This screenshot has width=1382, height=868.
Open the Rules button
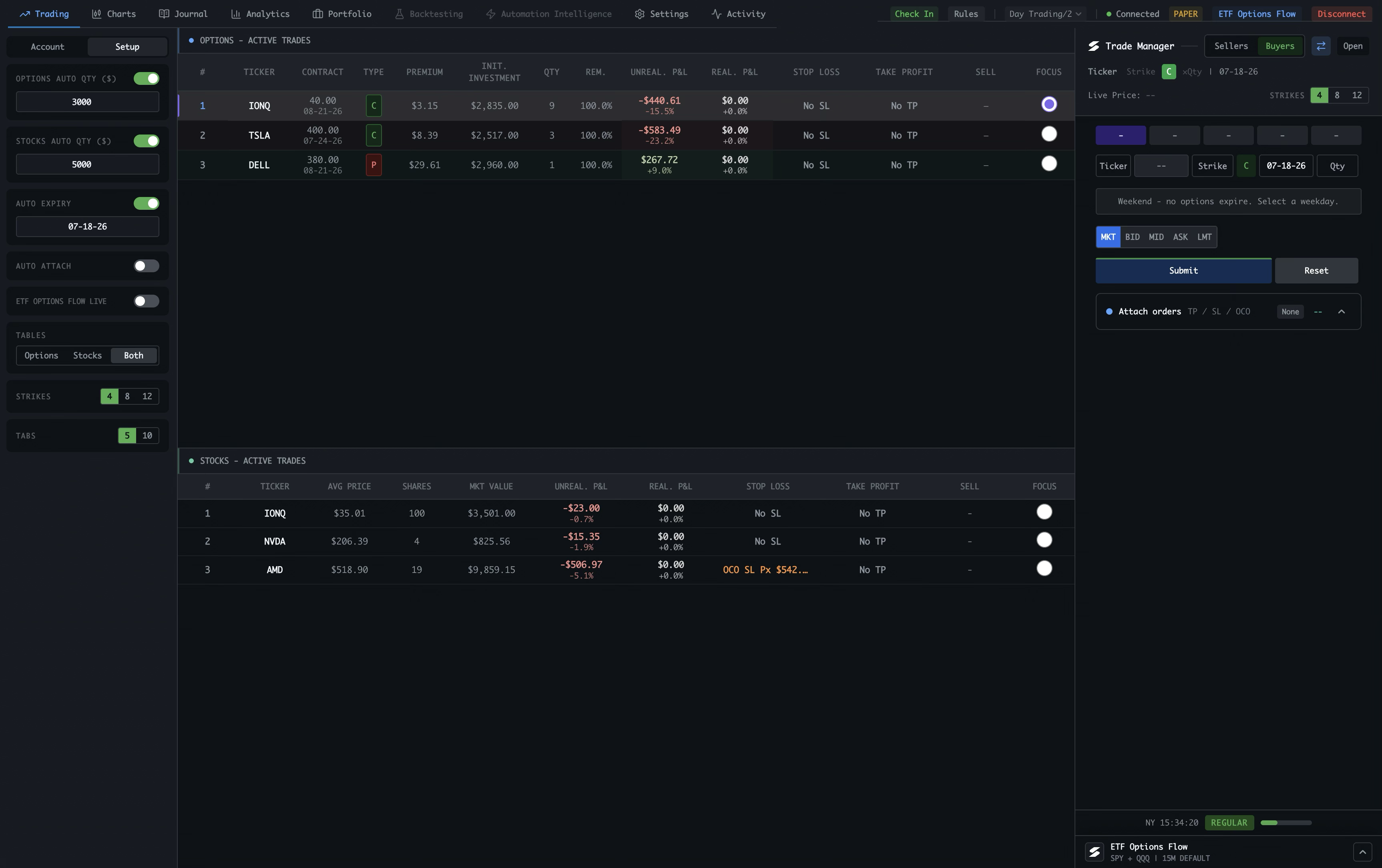[x=965, y=14]
